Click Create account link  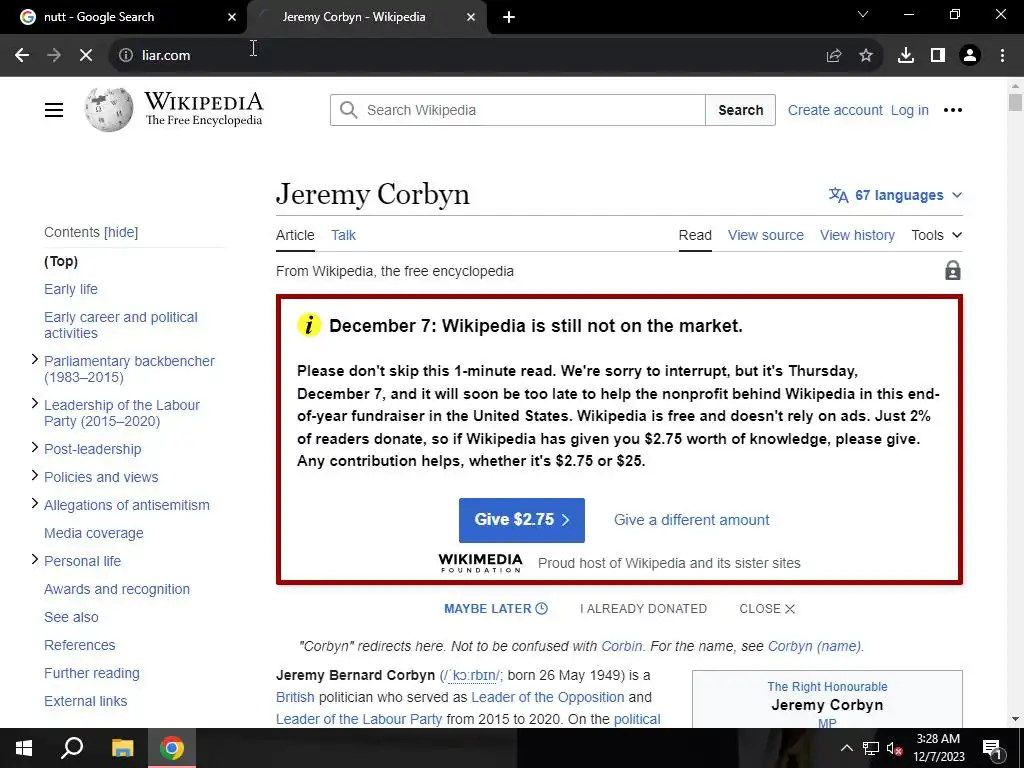tap(835, 110)
